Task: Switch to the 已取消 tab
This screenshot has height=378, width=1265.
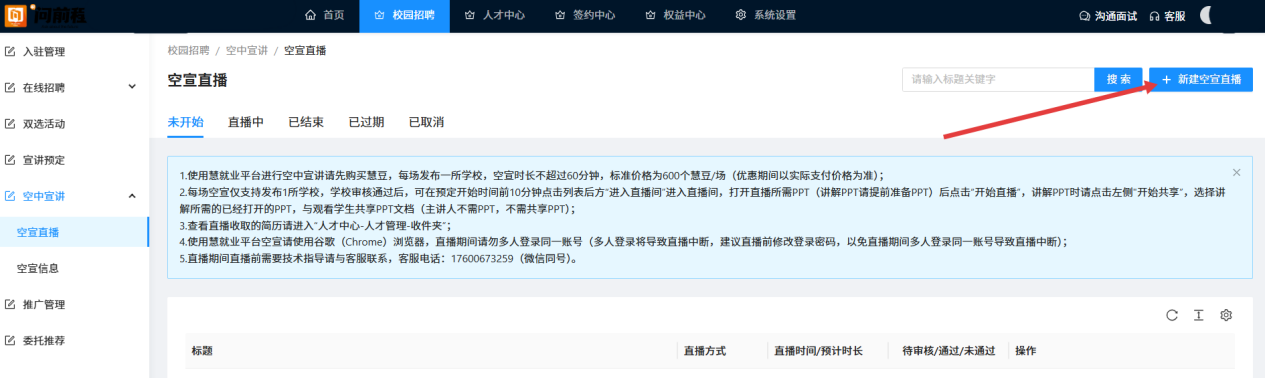Action: [426, 122]
